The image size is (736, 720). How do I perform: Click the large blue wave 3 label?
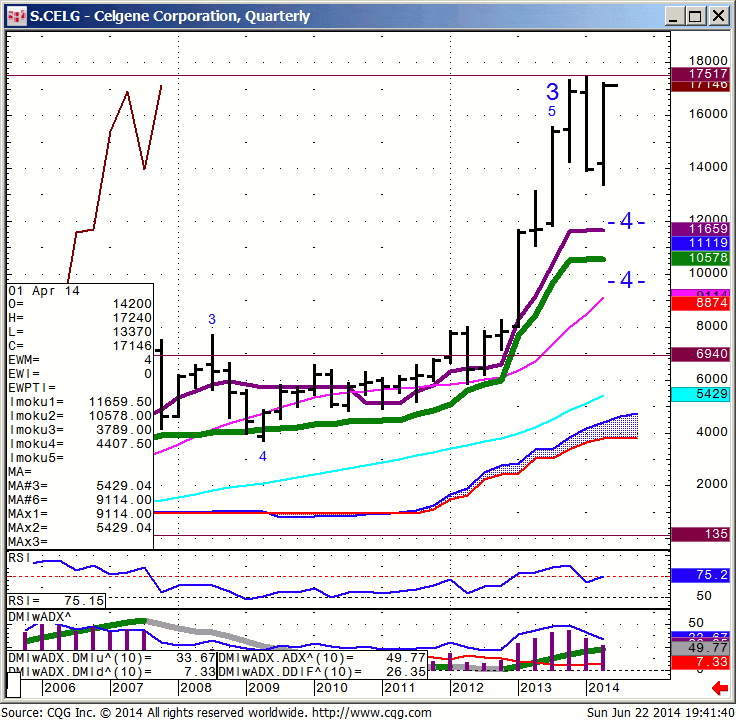click(552, 92)
